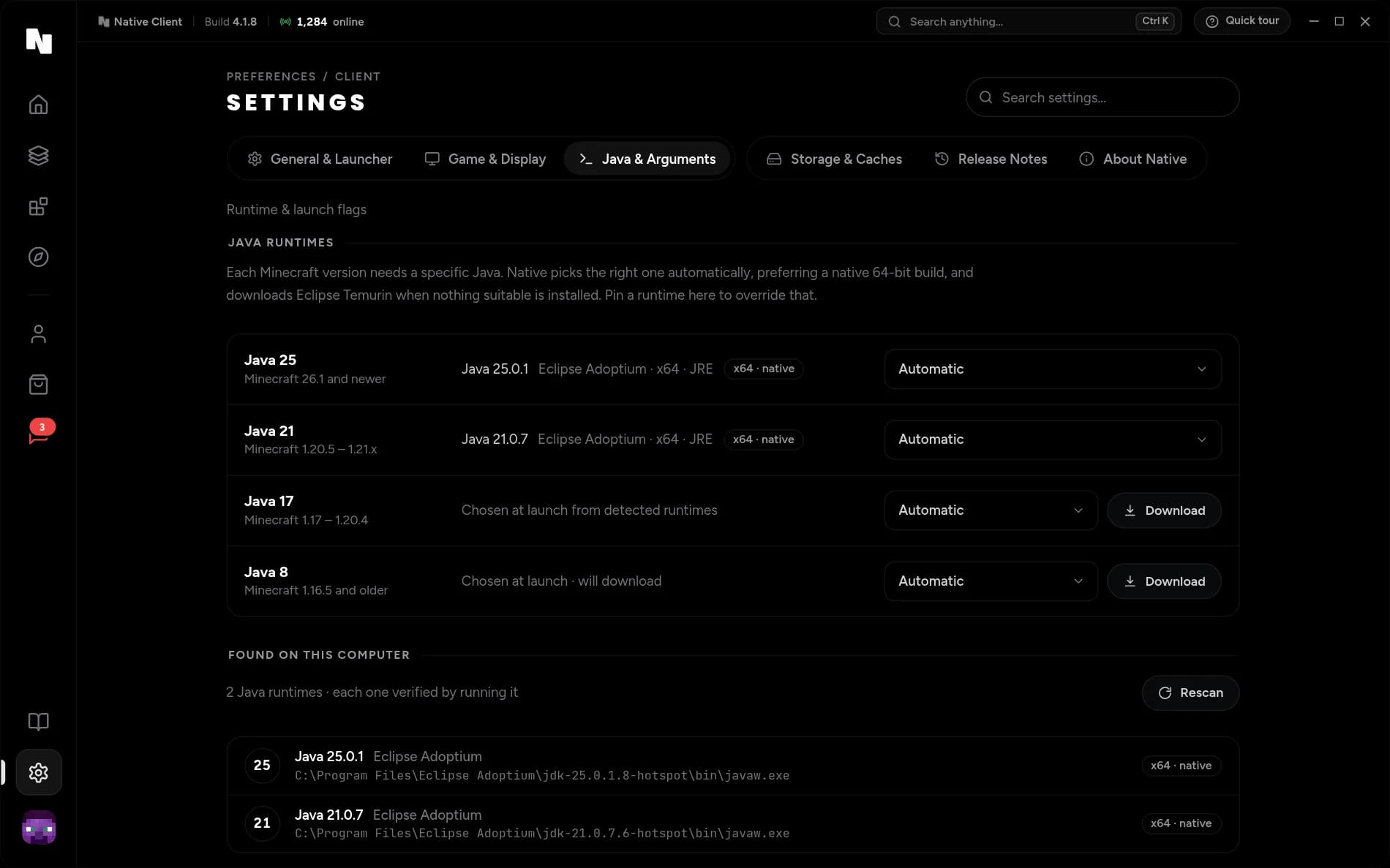This screenshot has height=868, width=1390.
Task: Click the Native N logo
Action: [x=39, y=41]
